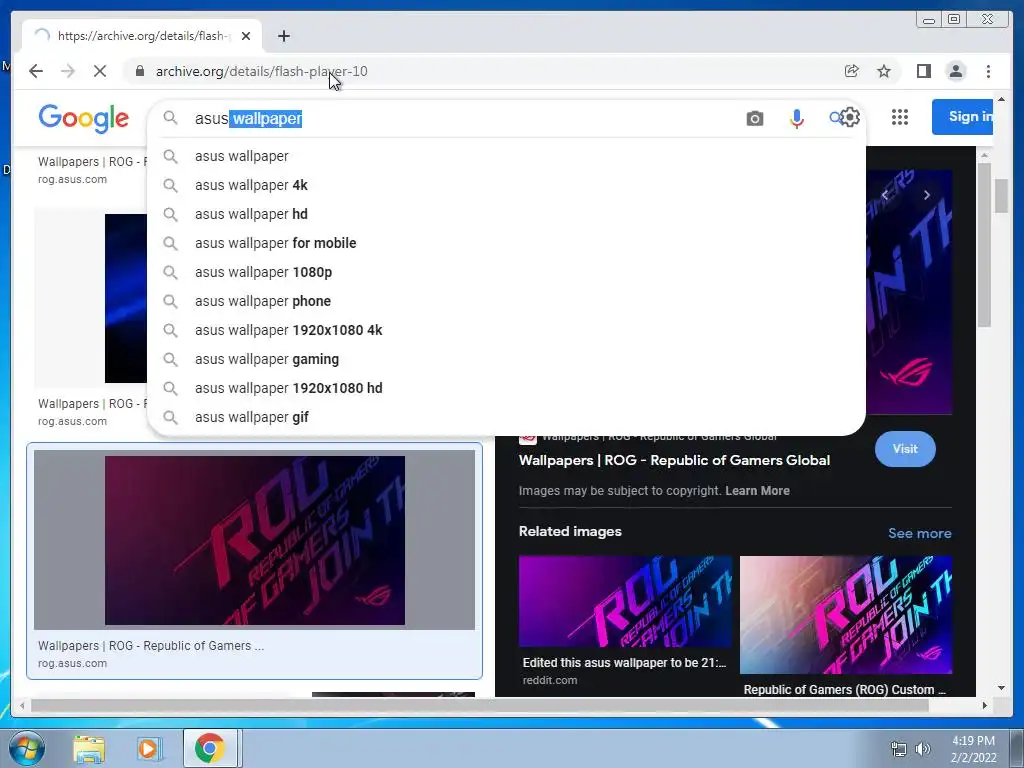Bookmark this page with the star icon
The image size is (1024, 768).
pos(884,71)
